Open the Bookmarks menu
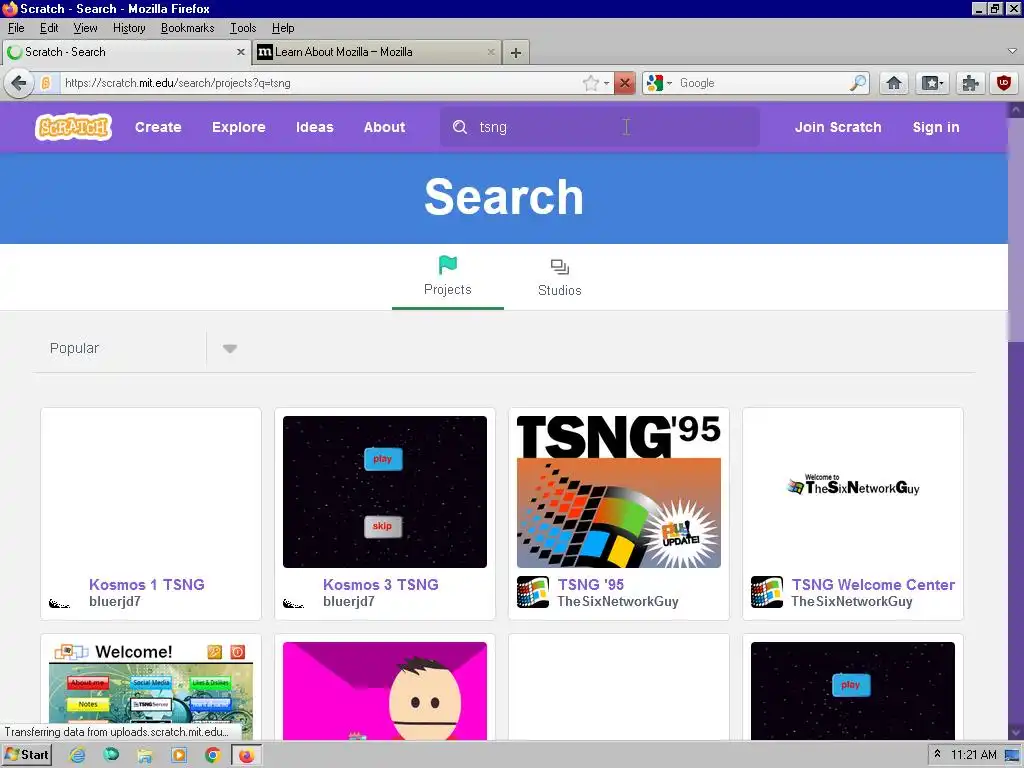 pyautogui.click(x=187, y=28)
